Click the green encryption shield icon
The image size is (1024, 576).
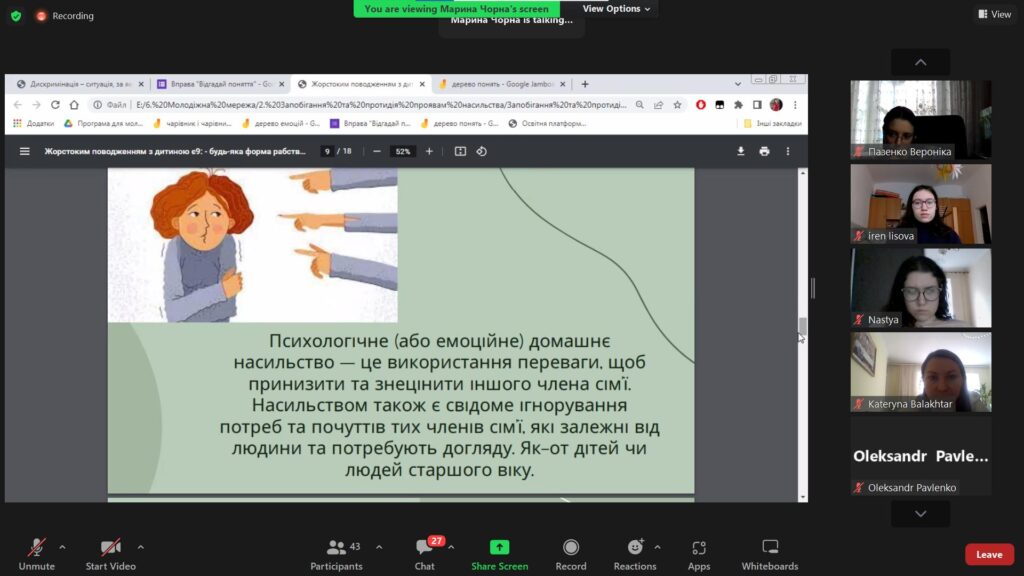pos(16,16)
